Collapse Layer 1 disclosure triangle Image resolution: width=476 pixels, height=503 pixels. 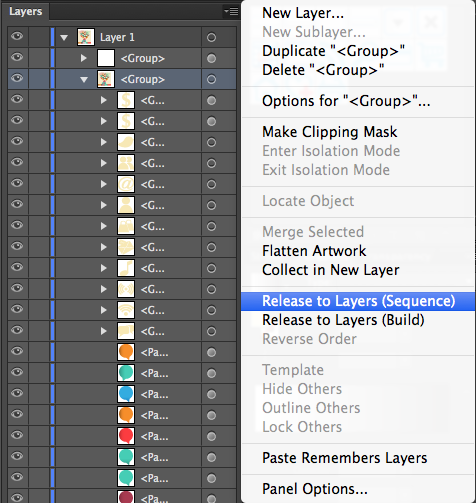(x=64, y=38)
